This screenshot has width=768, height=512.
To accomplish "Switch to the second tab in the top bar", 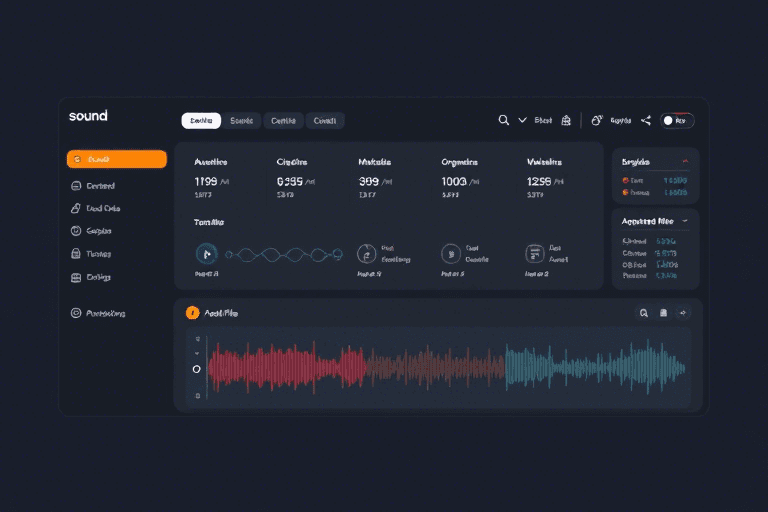I will click(241, 121).
